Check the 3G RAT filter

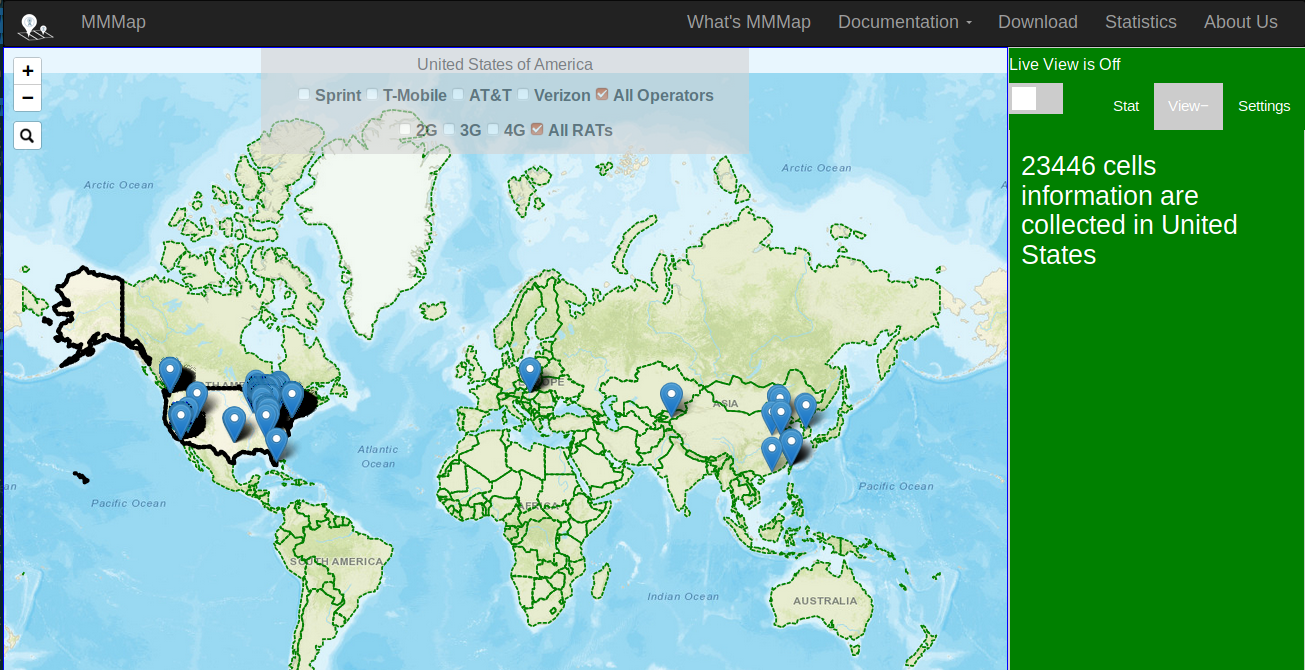click(448, 129)
